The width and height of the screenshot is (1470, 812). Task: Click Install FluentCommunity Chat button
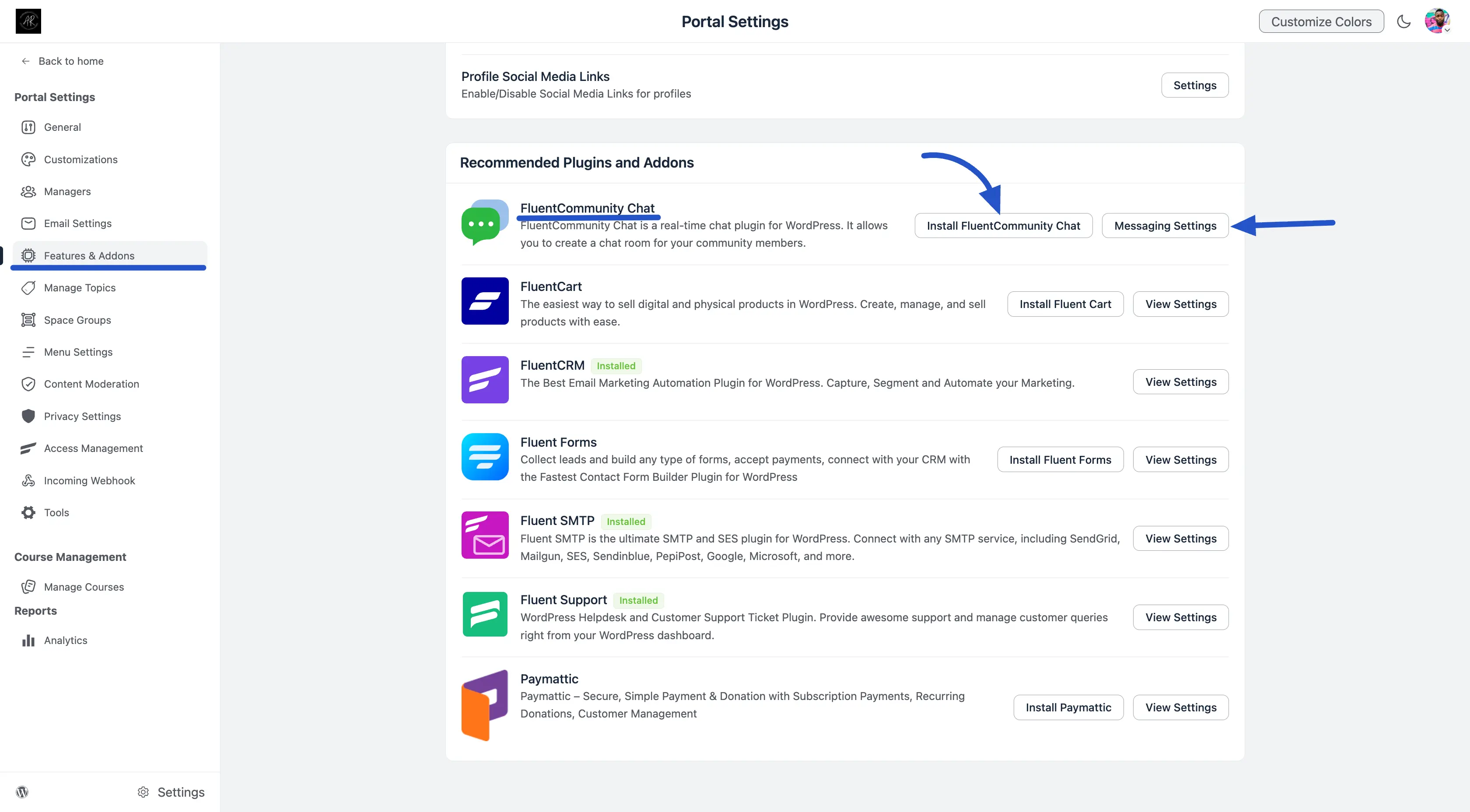coord(1003,225)
